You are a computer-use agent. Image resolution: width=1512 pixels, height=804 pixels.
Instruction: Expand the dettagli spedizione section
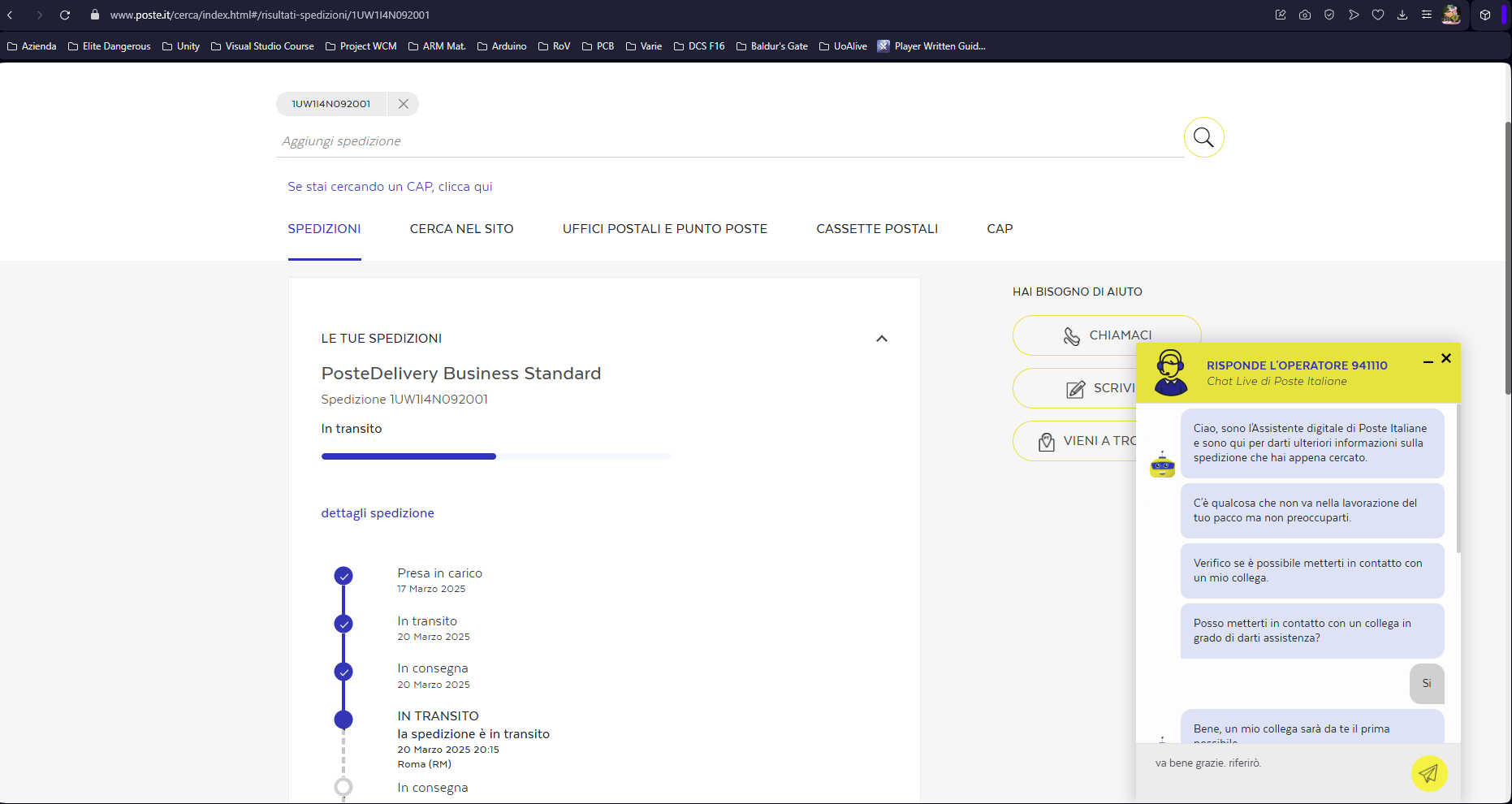(378, 513)
